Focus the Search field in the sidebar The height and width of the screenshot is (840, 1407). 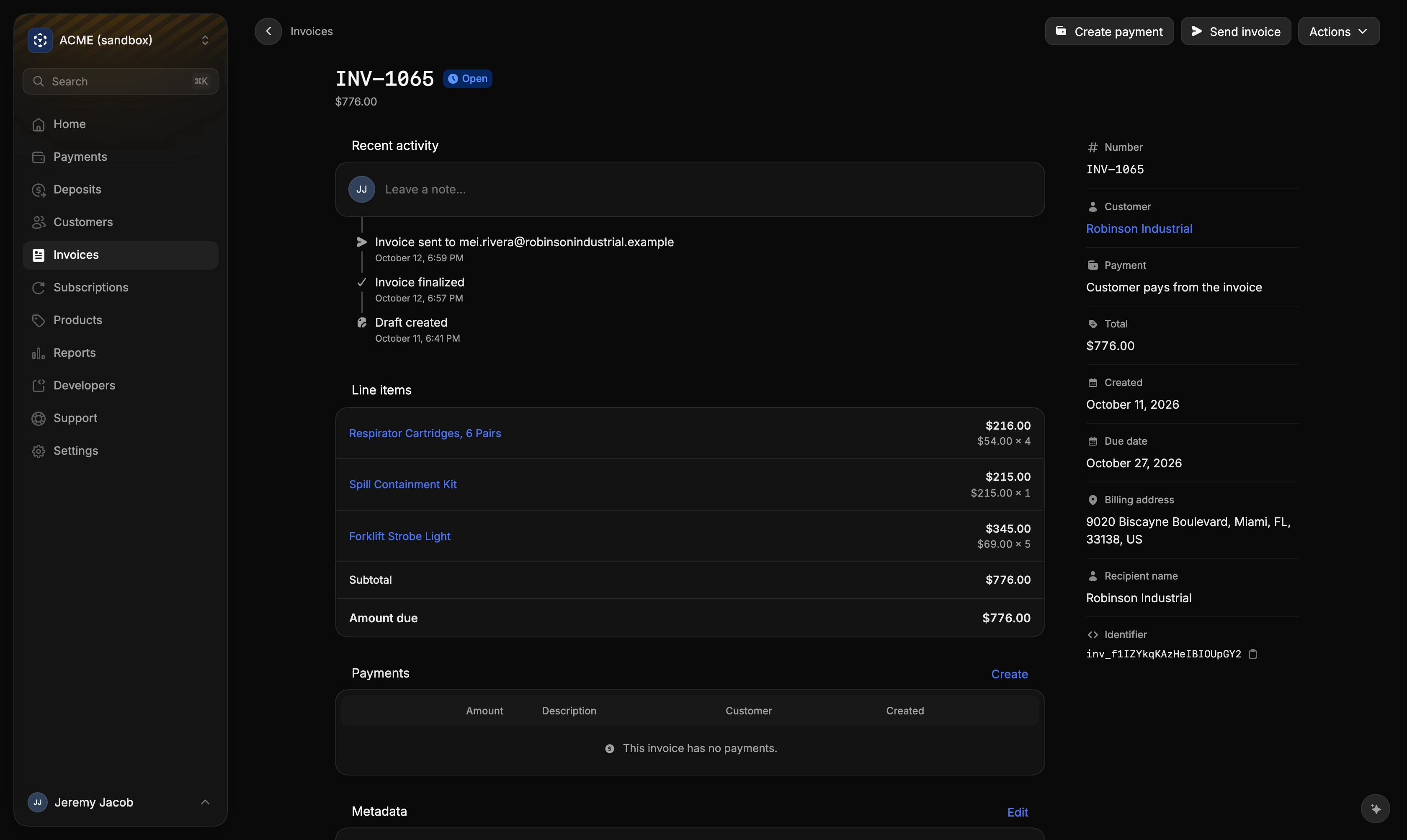[x=121, y=82]
